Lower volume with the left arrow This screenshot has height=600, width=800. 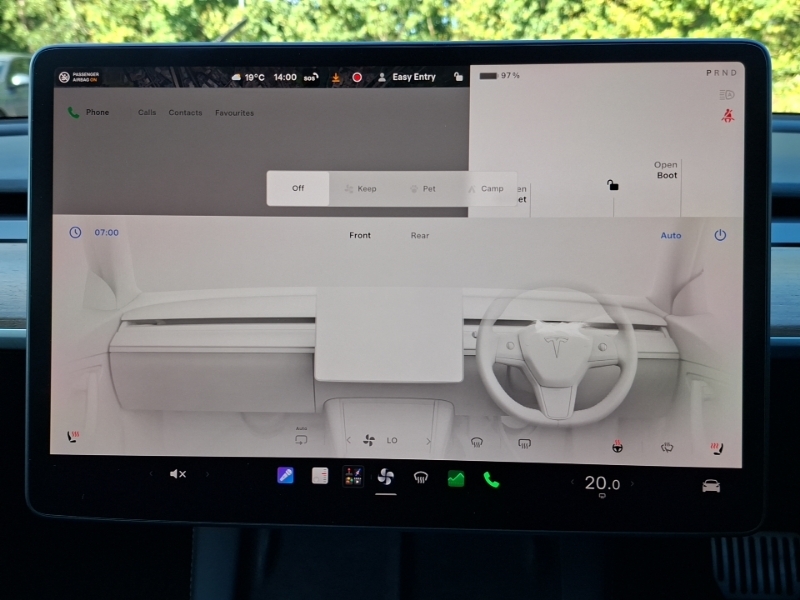pos(151,473)
